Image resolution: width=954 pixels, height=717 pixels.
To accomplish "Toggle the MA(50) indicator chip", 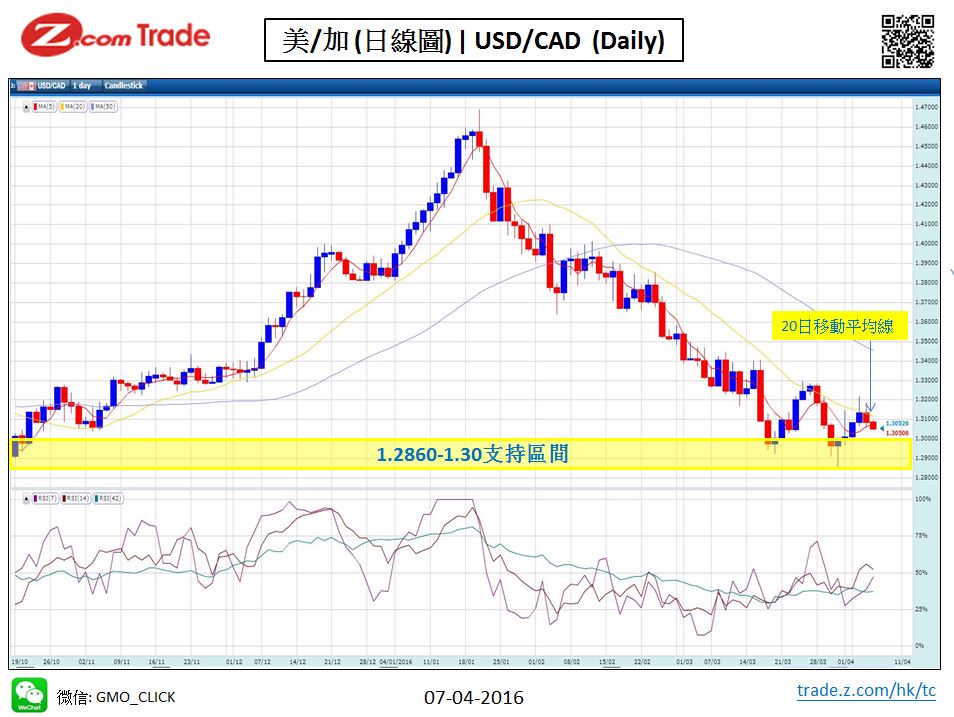I will pyautogui.click(x=103, y=107).
